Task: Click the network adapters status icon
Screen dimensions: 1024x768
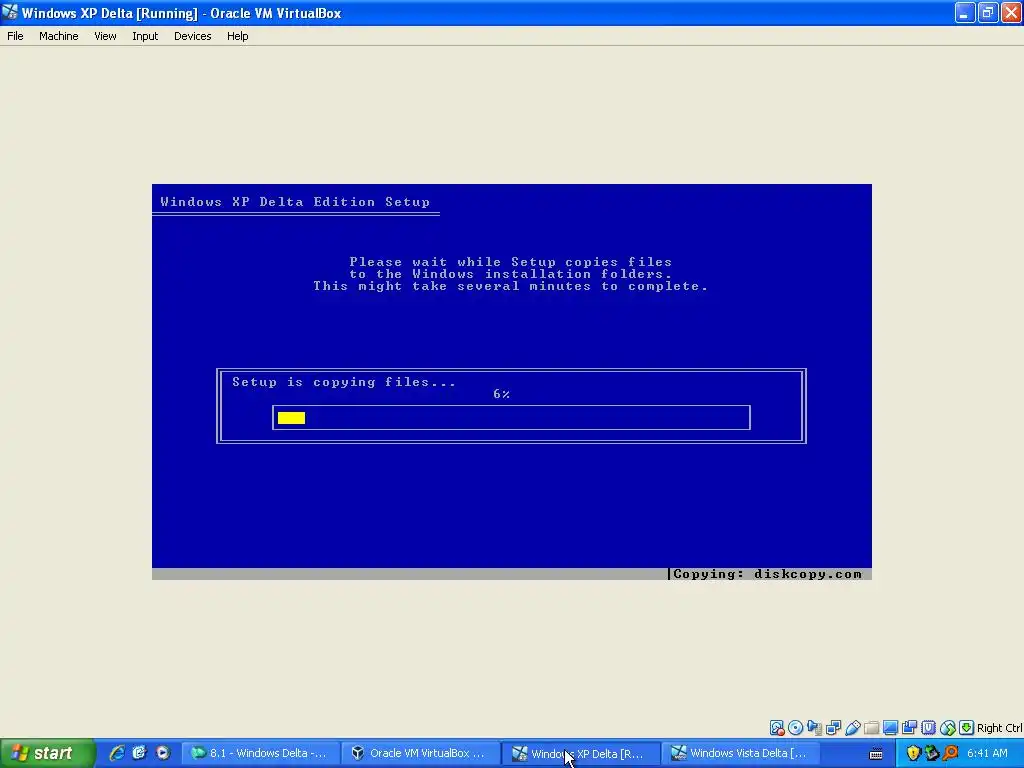Action: (x=833, y=728)
